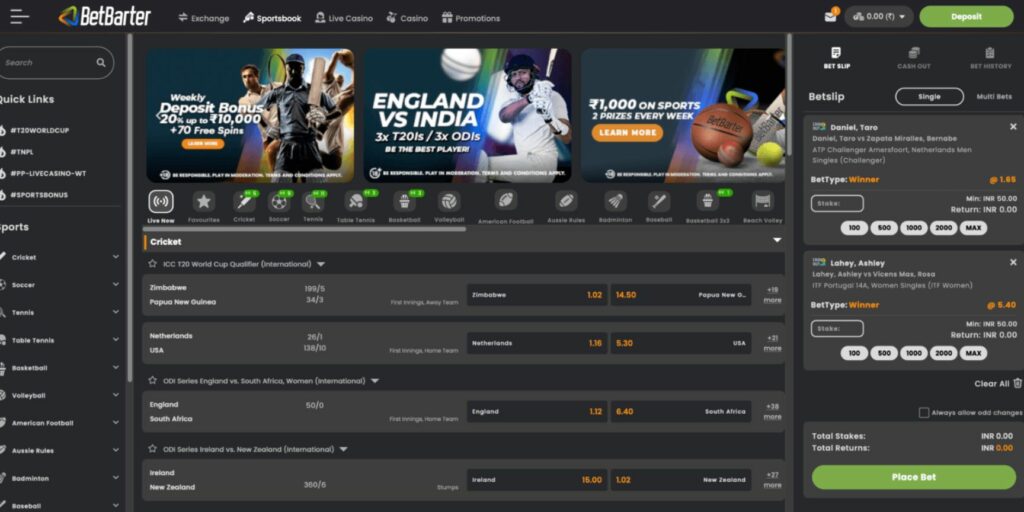1024x512 pixels.
Task: Click the sports icon row horizontal scrollbar
Action: [x=305, y=229]
